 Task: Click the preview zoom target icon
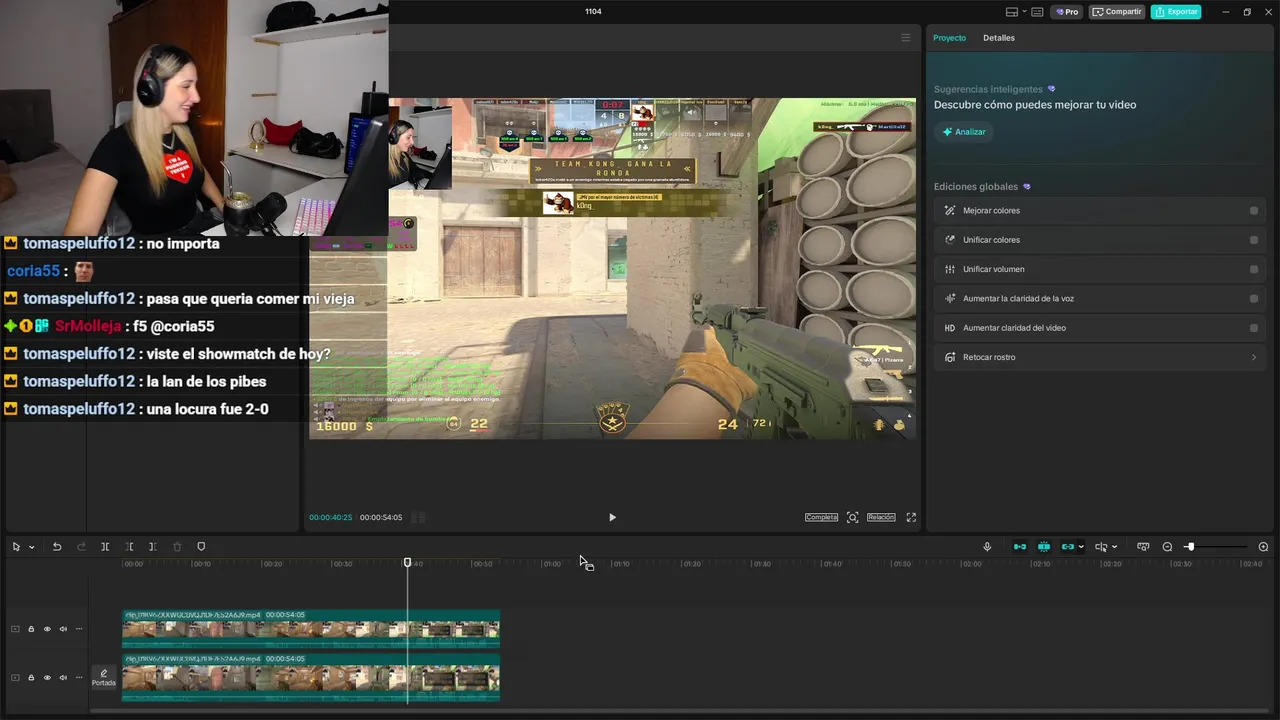click(852, 517)
